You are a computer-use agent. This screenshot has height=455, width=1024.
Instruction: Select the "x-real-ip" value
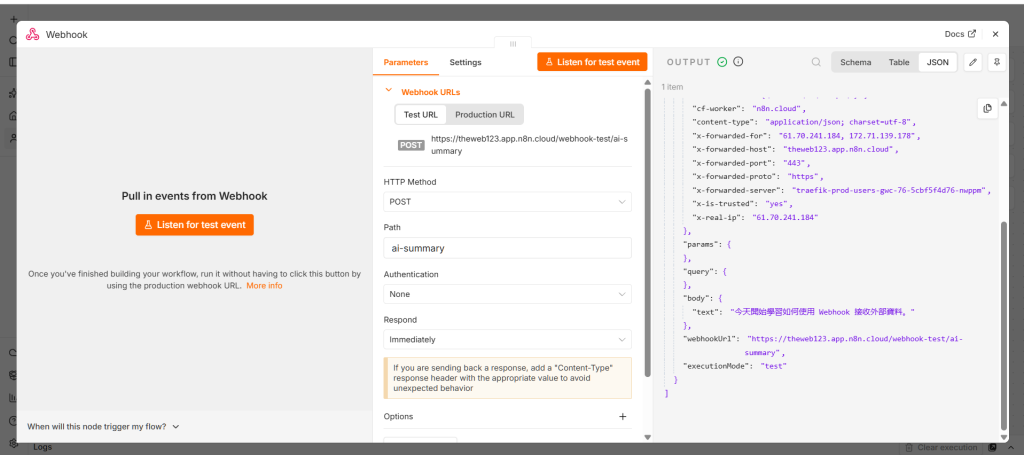[x=786, y=217]
